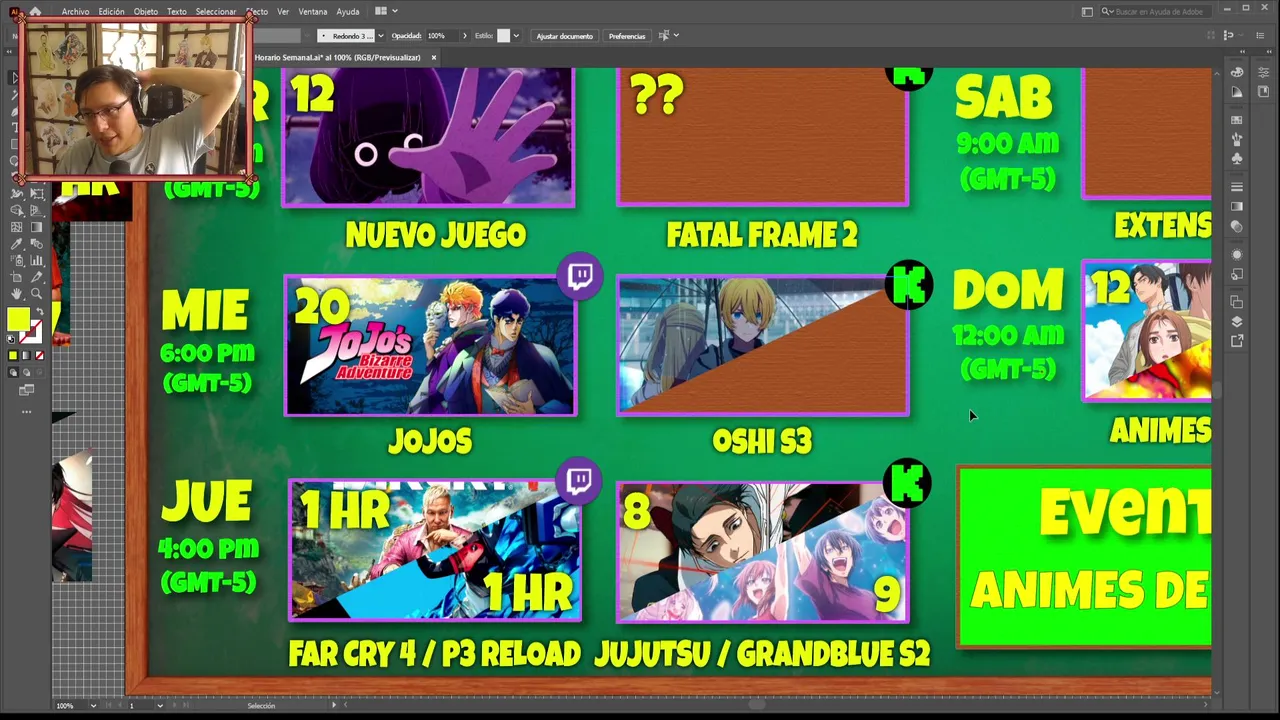Set paint mode to None
This screenshot has width=1280, height=720.
click(x=39, y=356)
